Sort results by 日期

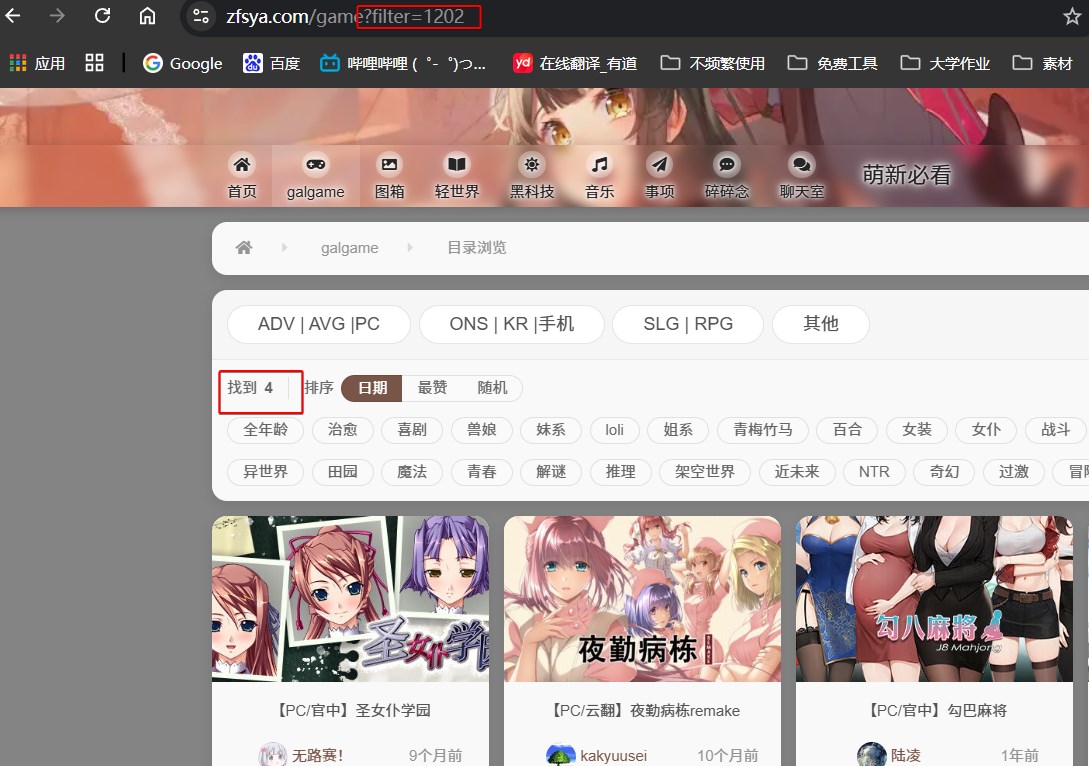(x=372, y=388)
